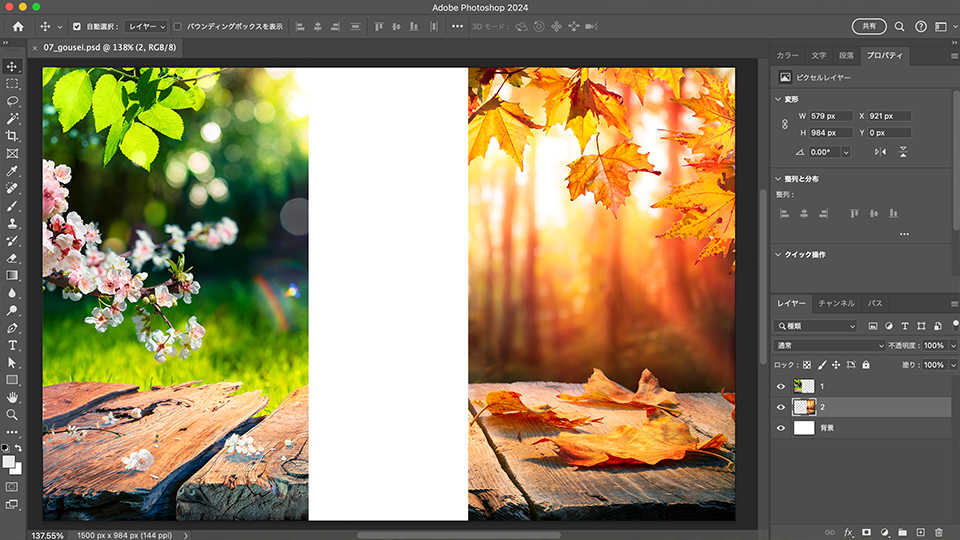960x540 pixels.
Task: Flip horizontally in Properties transform
Action: click(x=880, y=152)
